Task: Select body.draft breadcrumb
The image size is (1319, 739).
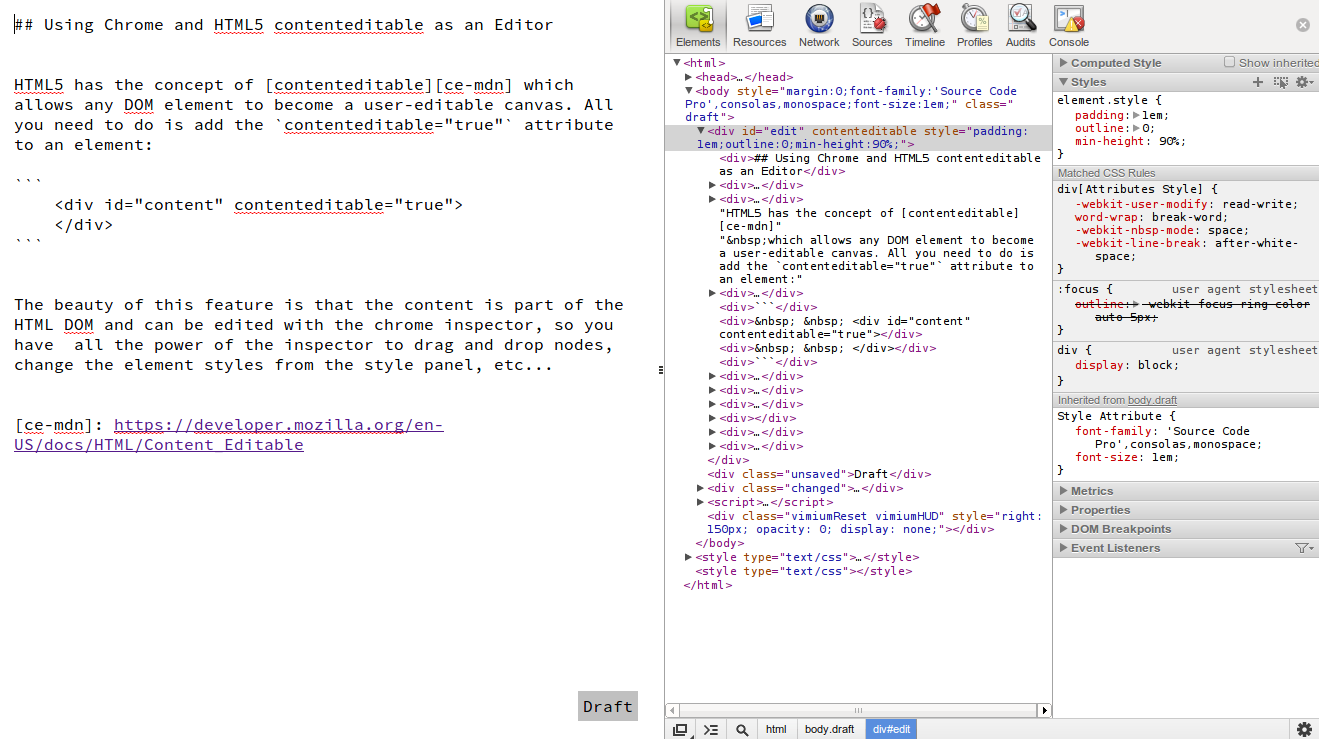Action: click(830, 730)
